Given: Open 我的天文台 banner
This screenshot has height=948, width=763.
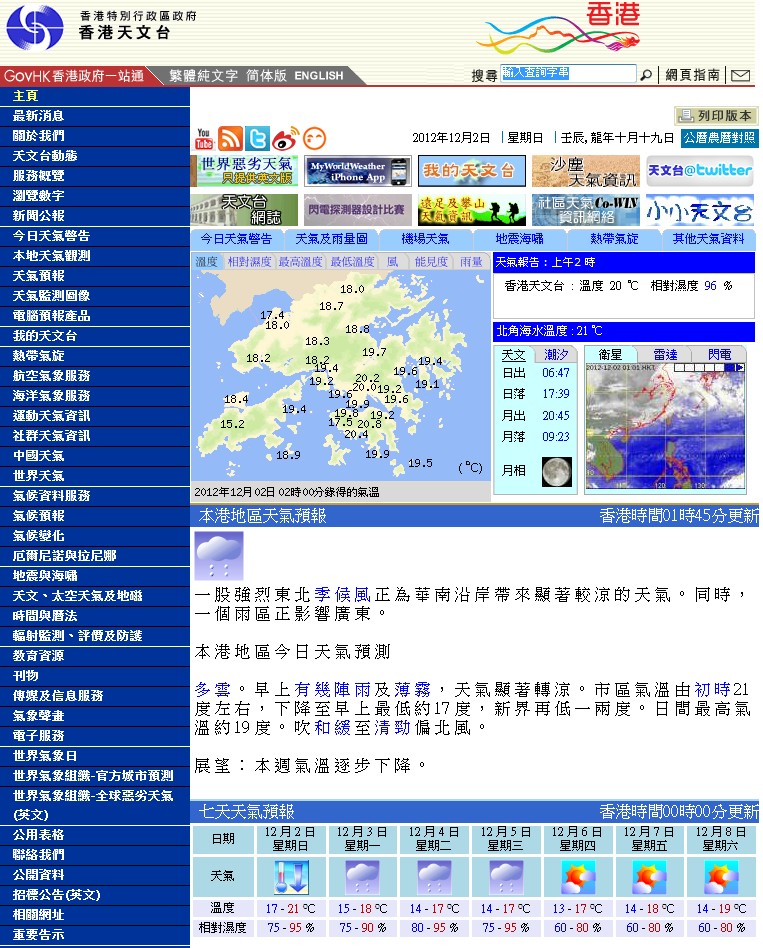Looking at the screenshot, I should (x=472, y=171).
